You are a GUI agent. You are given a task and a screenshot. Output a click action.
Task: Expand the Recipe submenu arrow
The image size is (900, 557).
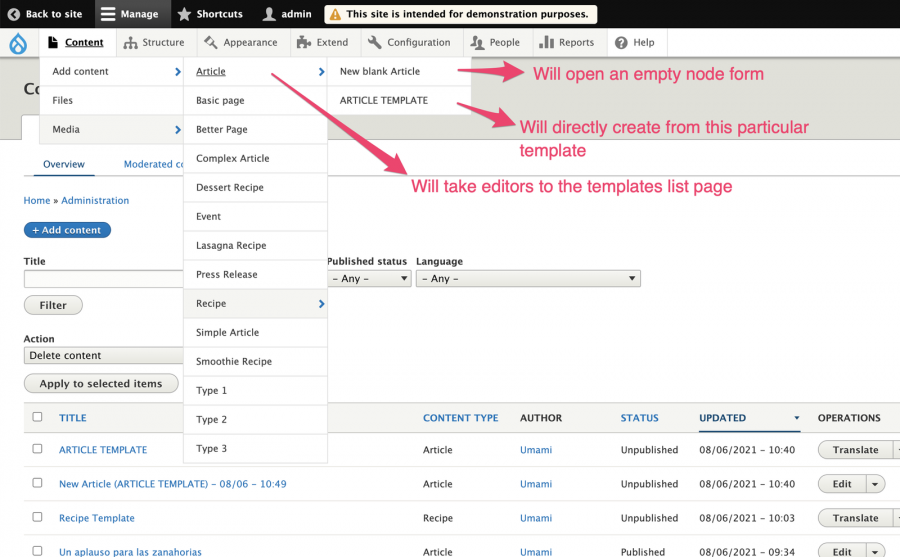(x=321, y=304)
